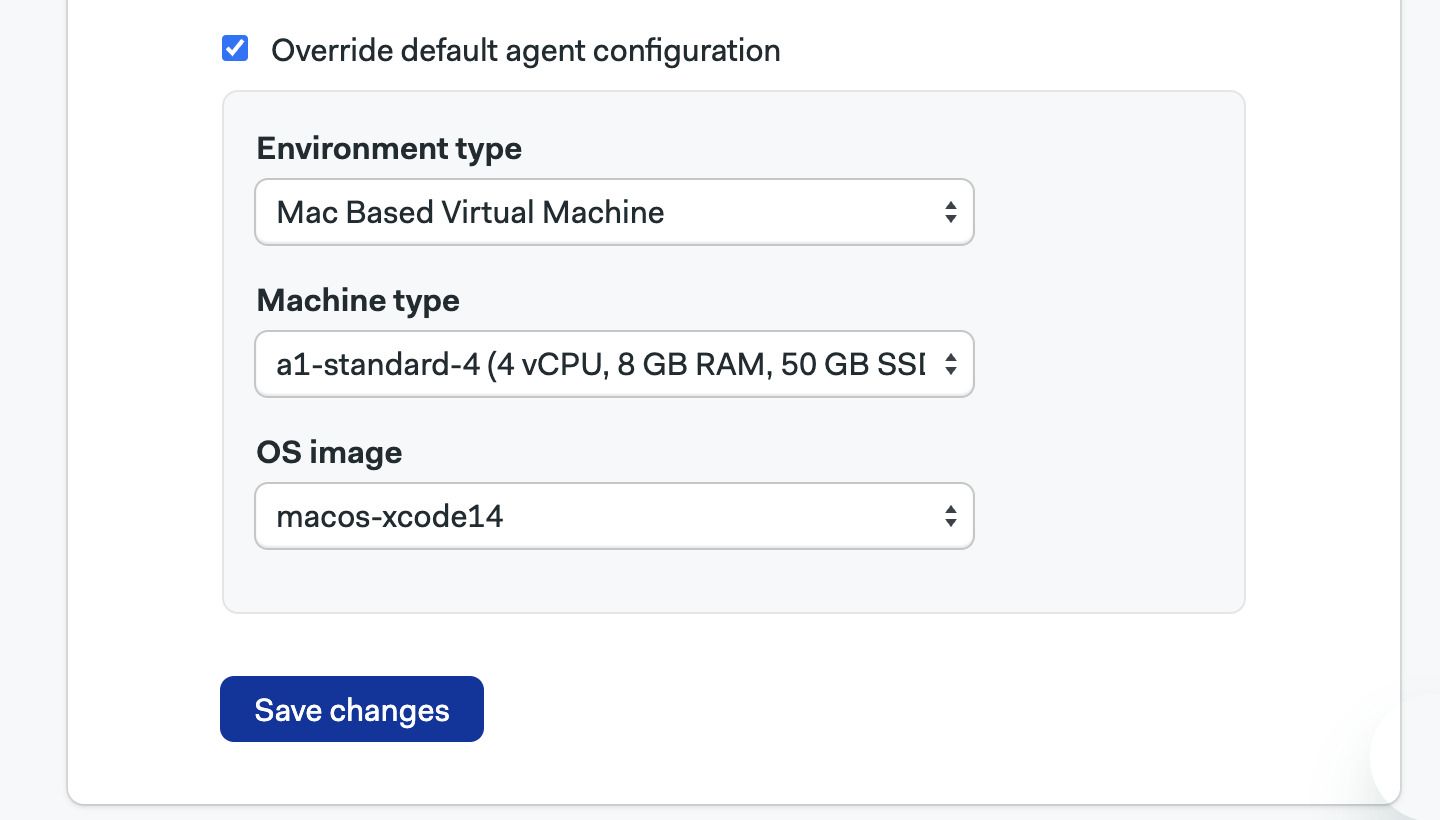Click the Machine type heading
The width and height of the screenshot is (1440, 820).
click(x=358, y=301)
